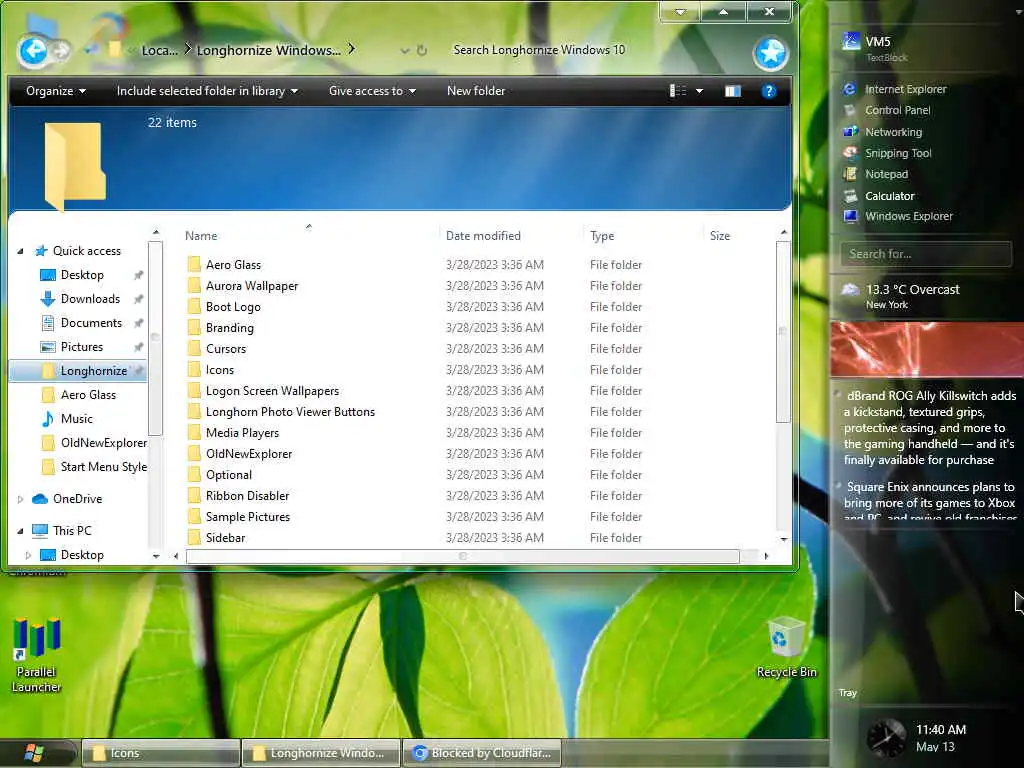
Task: Click the Windows Start orb button
Action: pos(34,753)
